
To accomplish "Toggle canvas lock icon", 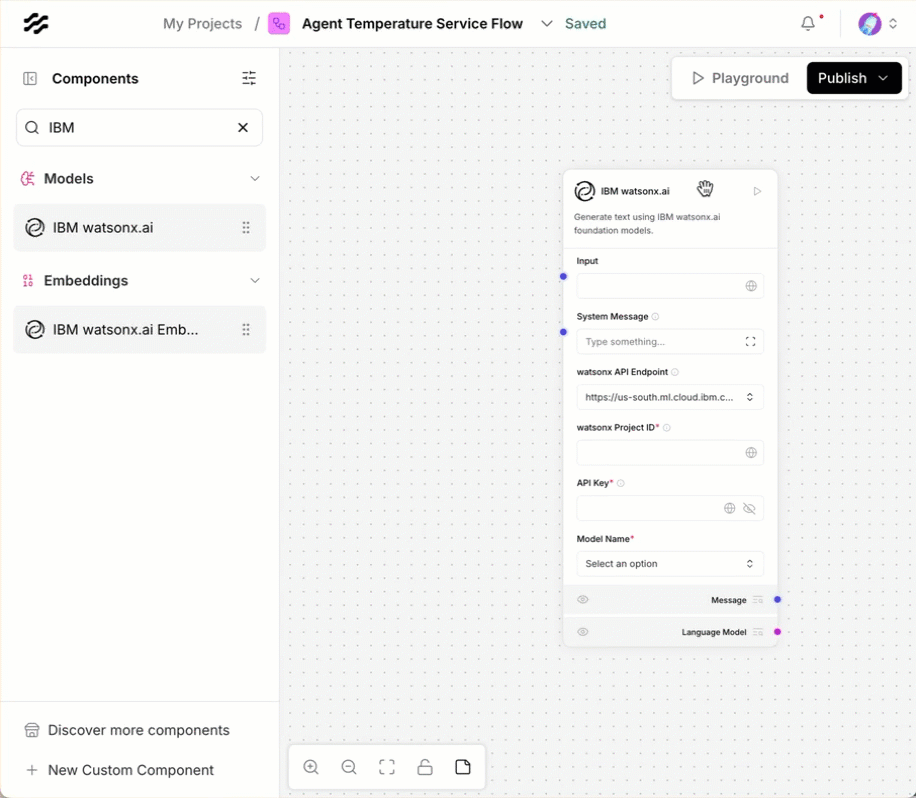I will pos(425,767).
